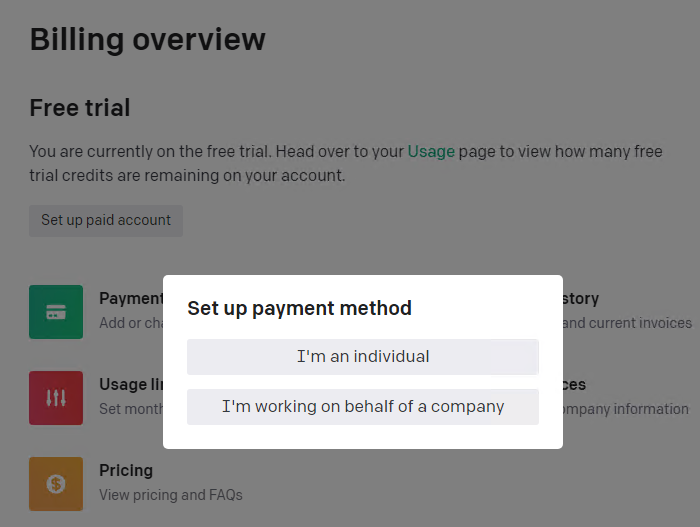Image resolution: width=700 pixels, height=527 pixels.
Task: Click the orange dollar Pricing icon
Action: (56, 484)
